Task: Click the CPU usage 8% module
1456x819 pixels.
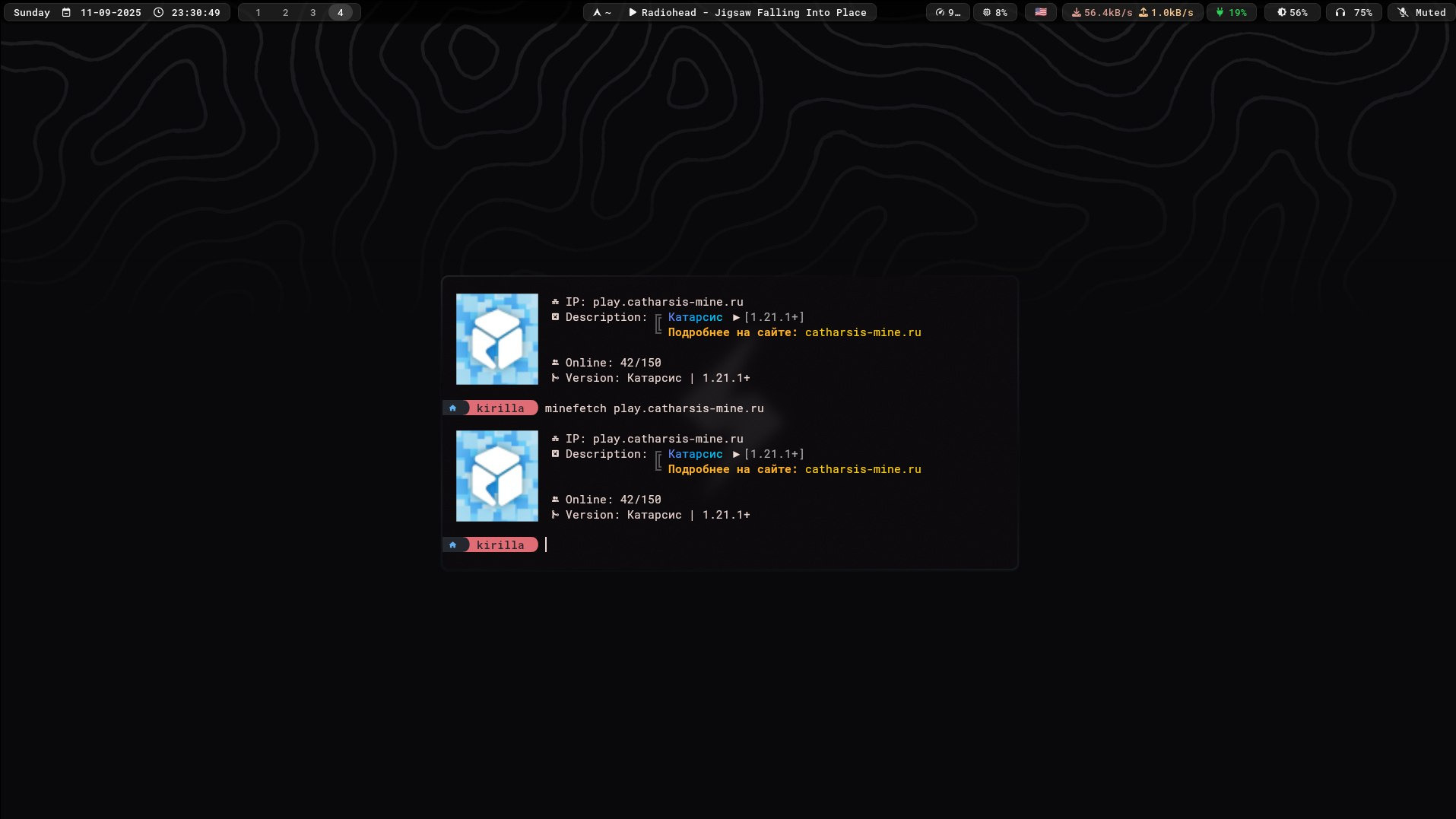Action: 994,12
